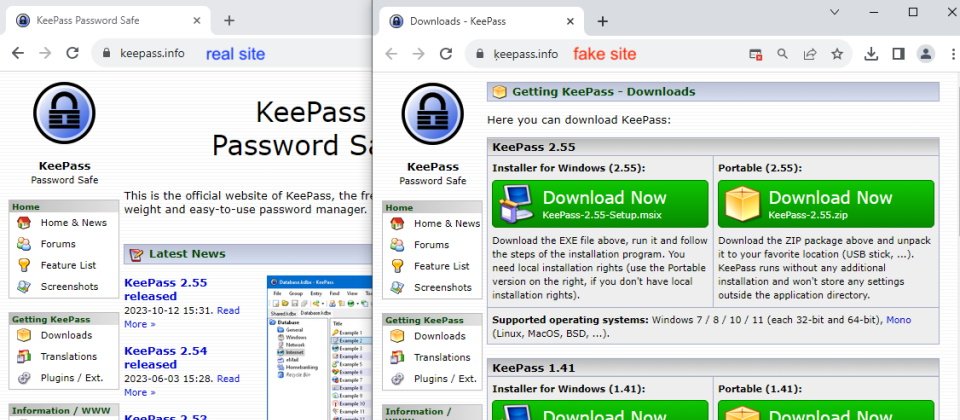Open Forums link on real site
The image size is (960, 420).
58,244
